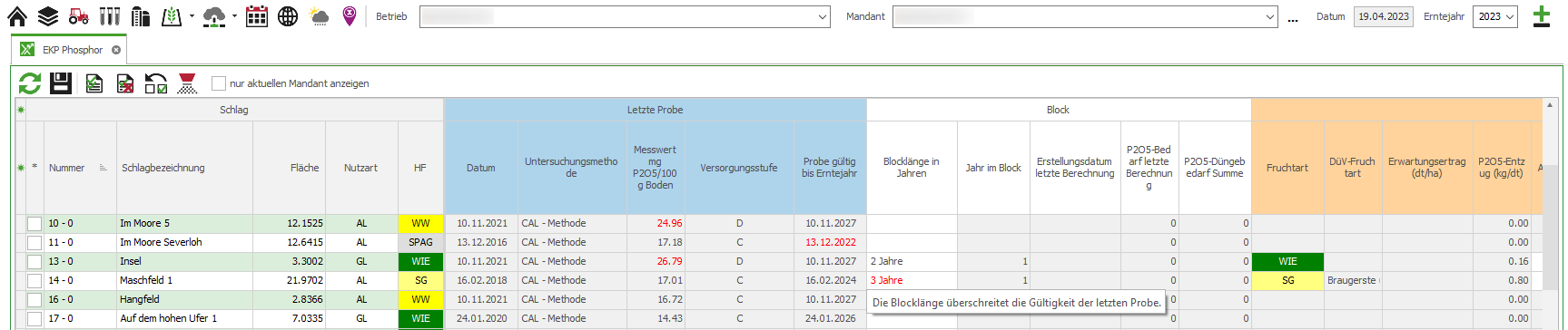Open the purple location pin icon
Image resolution: width=1568 pixels, height=330 pixels.
(350, 16)
